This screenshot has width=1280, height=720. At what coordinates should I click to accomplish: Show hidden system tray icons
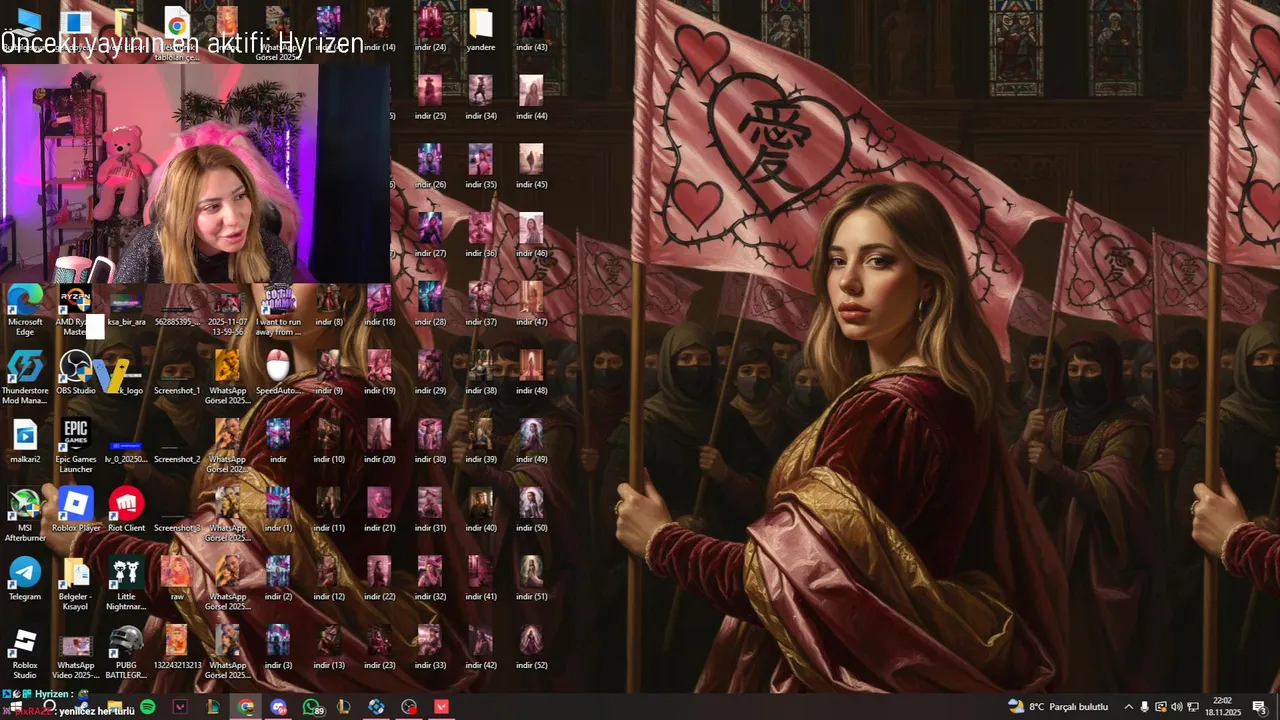[1129, 707]
